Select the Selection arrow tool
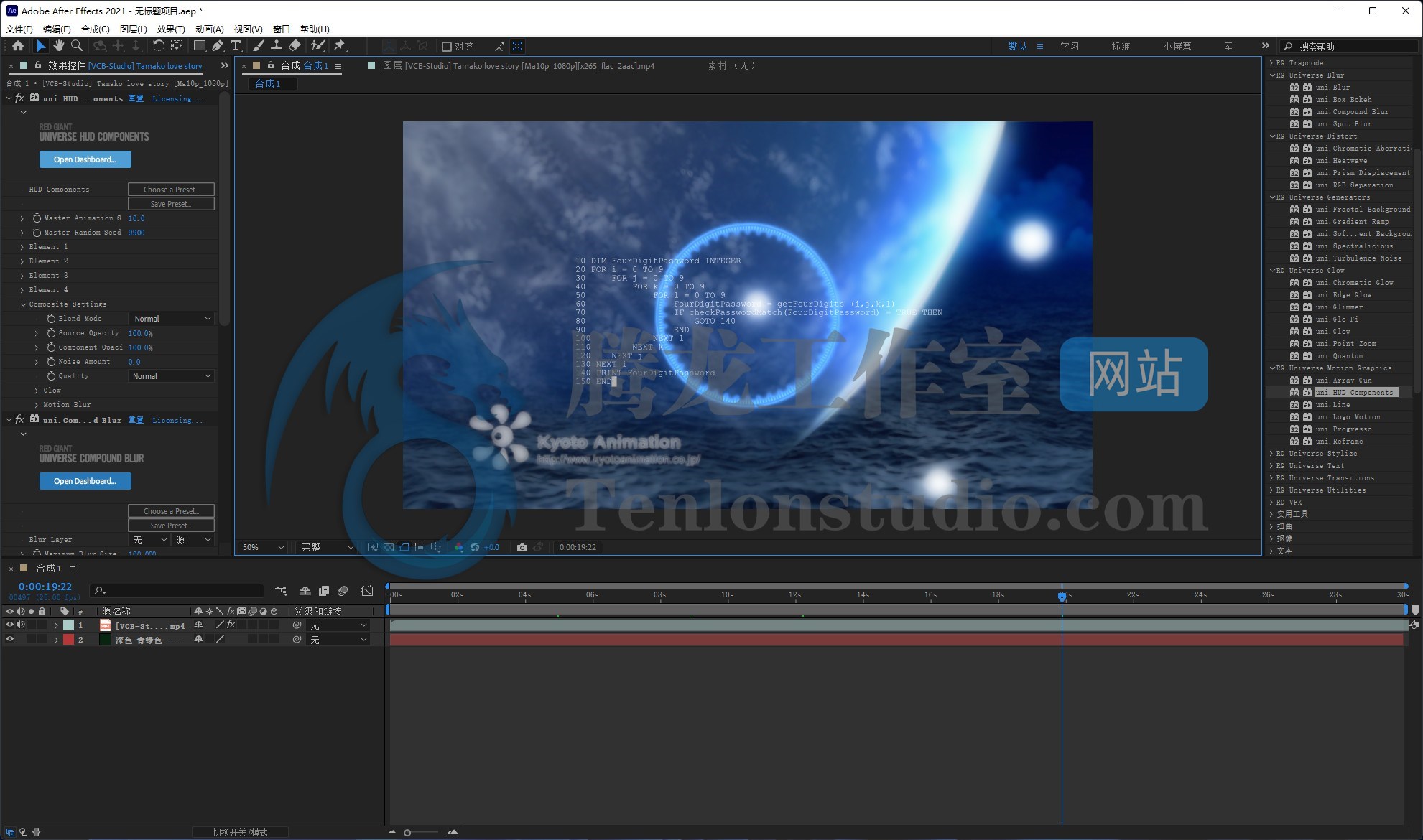The width and height of the screenshot is (1423, 840). click(41, 46)
